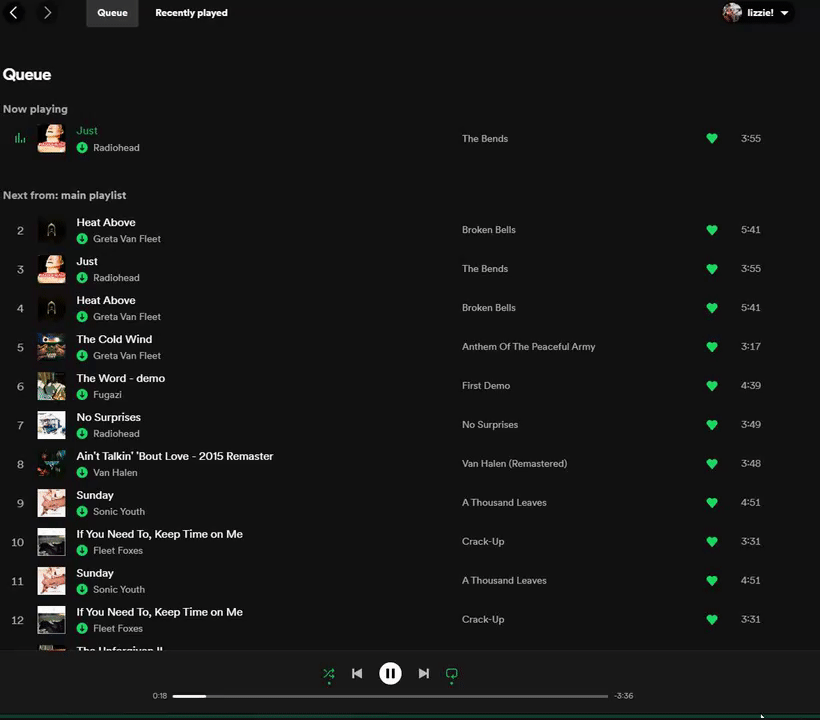Click the downloaded icon beside Fugazi

[82, 395]
